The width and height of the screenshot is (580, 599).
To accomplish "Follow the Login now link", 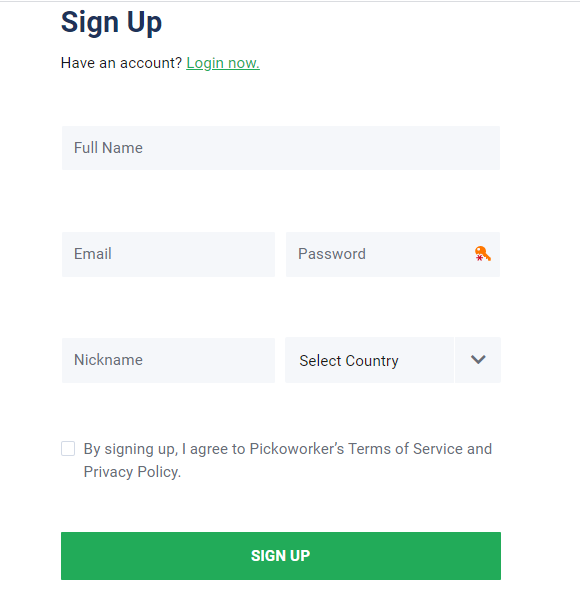I will [x=223, y=63].
